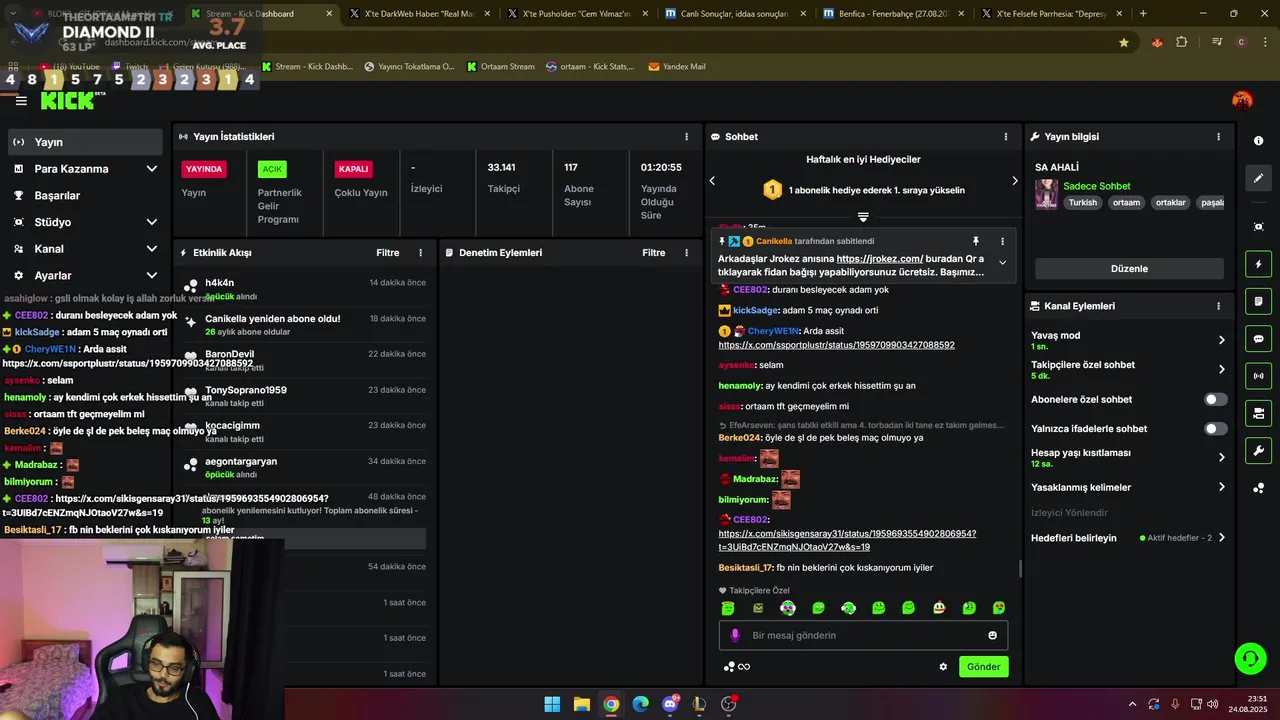This screenshot has height=720, width=1280.
Task: Open Hedefleri belirleyin arrow
Action: [x=1221, y=538]
